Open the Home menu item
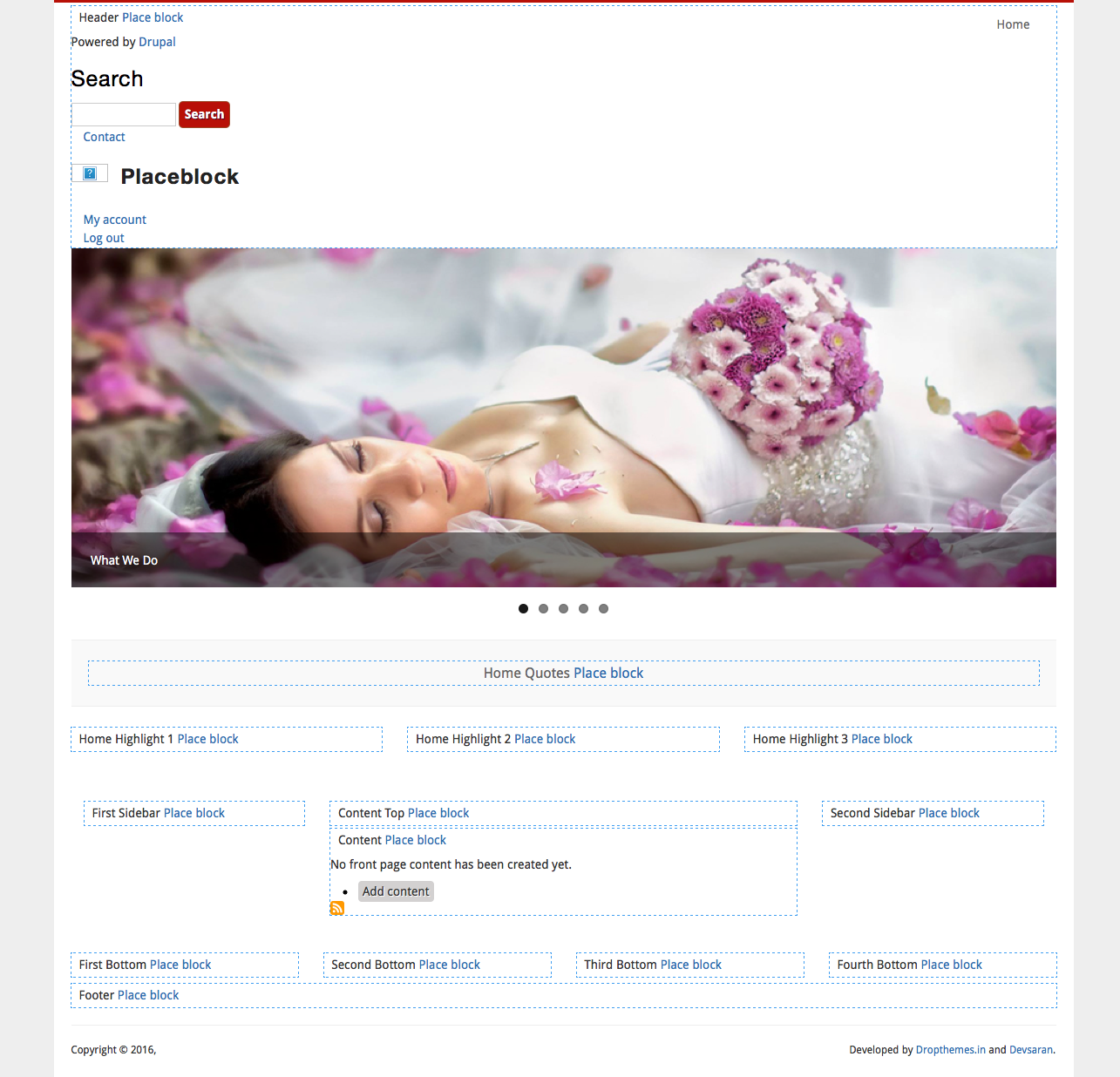 [1013, 24]
